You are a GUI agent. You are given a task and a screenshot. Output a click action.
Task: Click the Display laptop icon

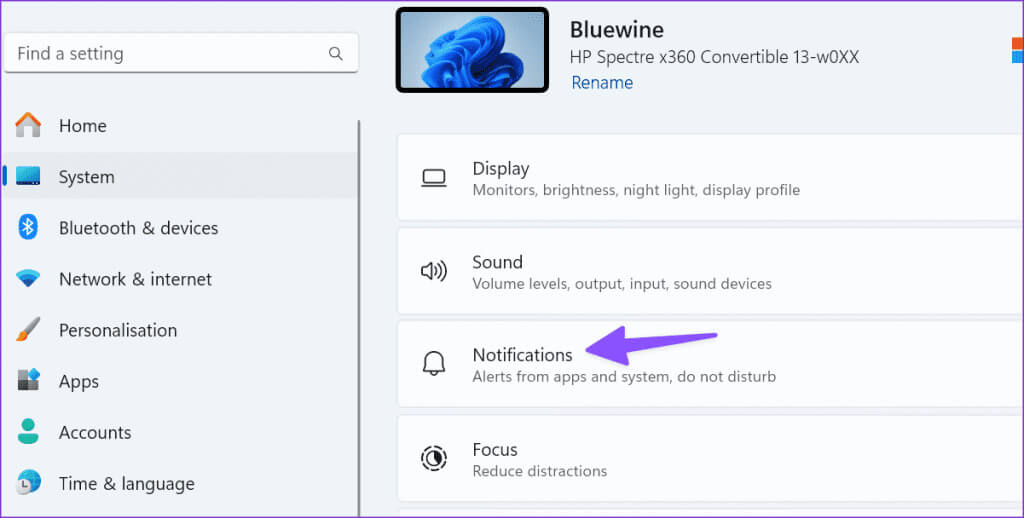pos(434,178)
